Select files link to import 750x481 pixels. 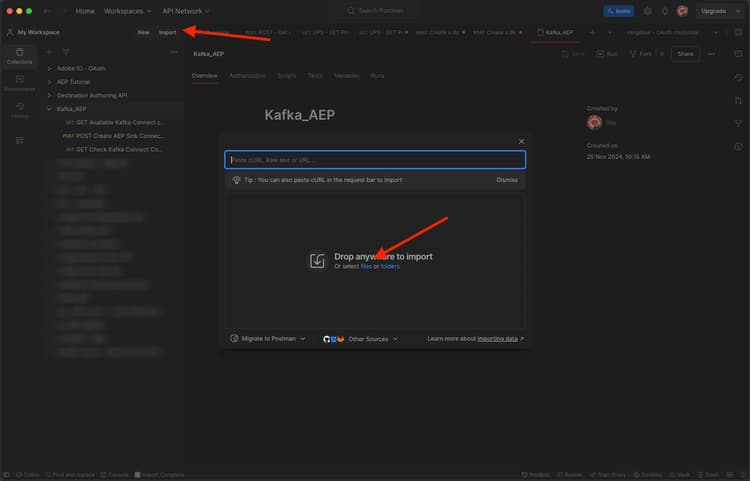[x=366, y=266]
